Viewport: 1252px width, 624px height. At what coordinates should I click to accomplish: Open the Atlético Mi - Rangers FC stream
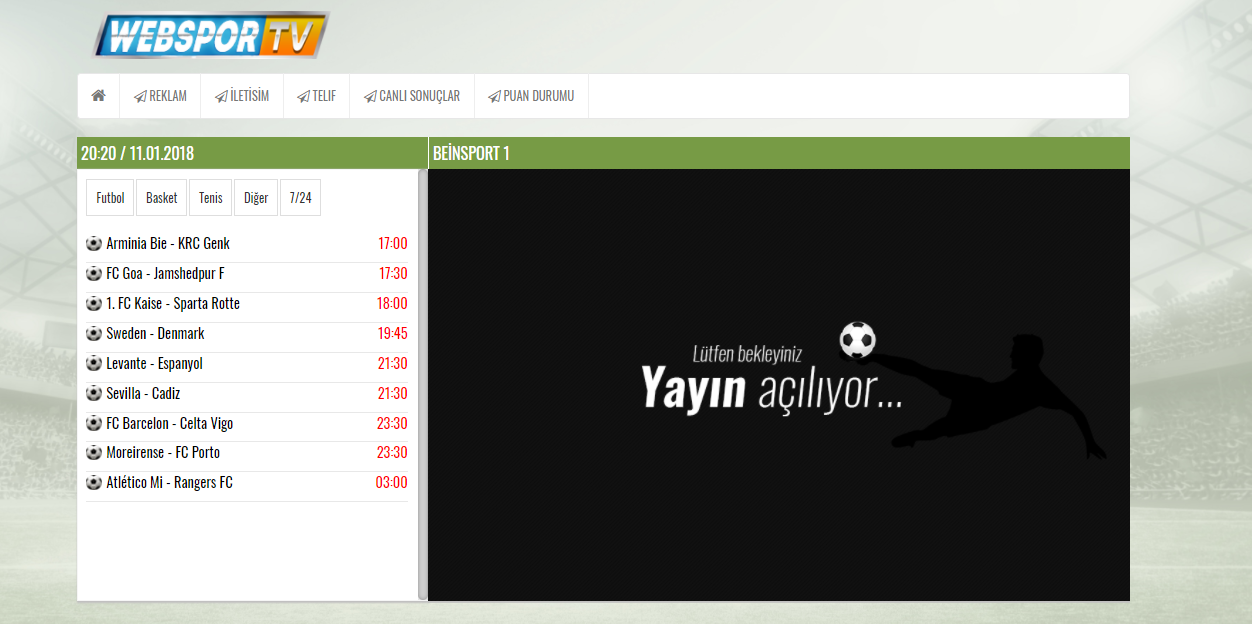click(169, 482)
